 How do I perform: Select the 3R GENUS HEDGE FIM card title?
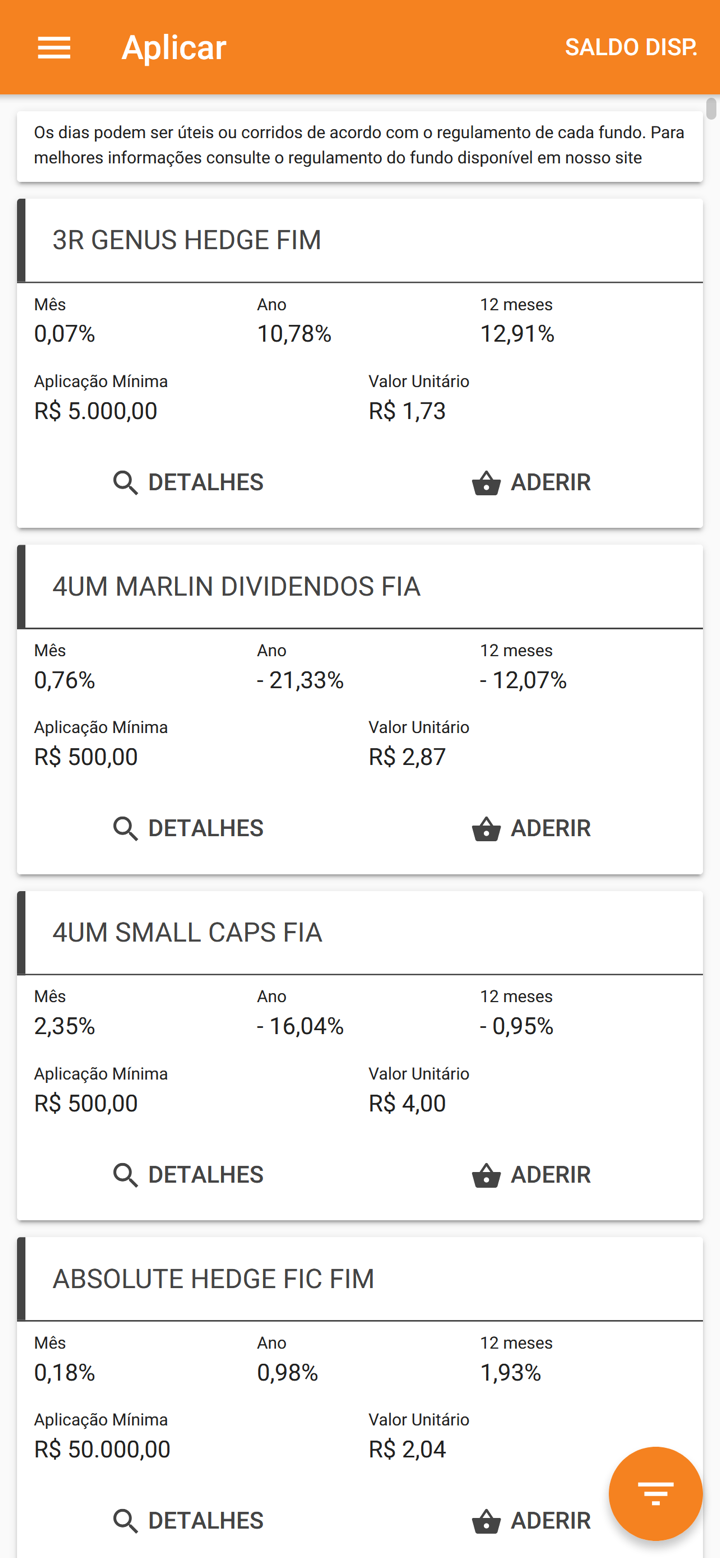pos(187,240)
